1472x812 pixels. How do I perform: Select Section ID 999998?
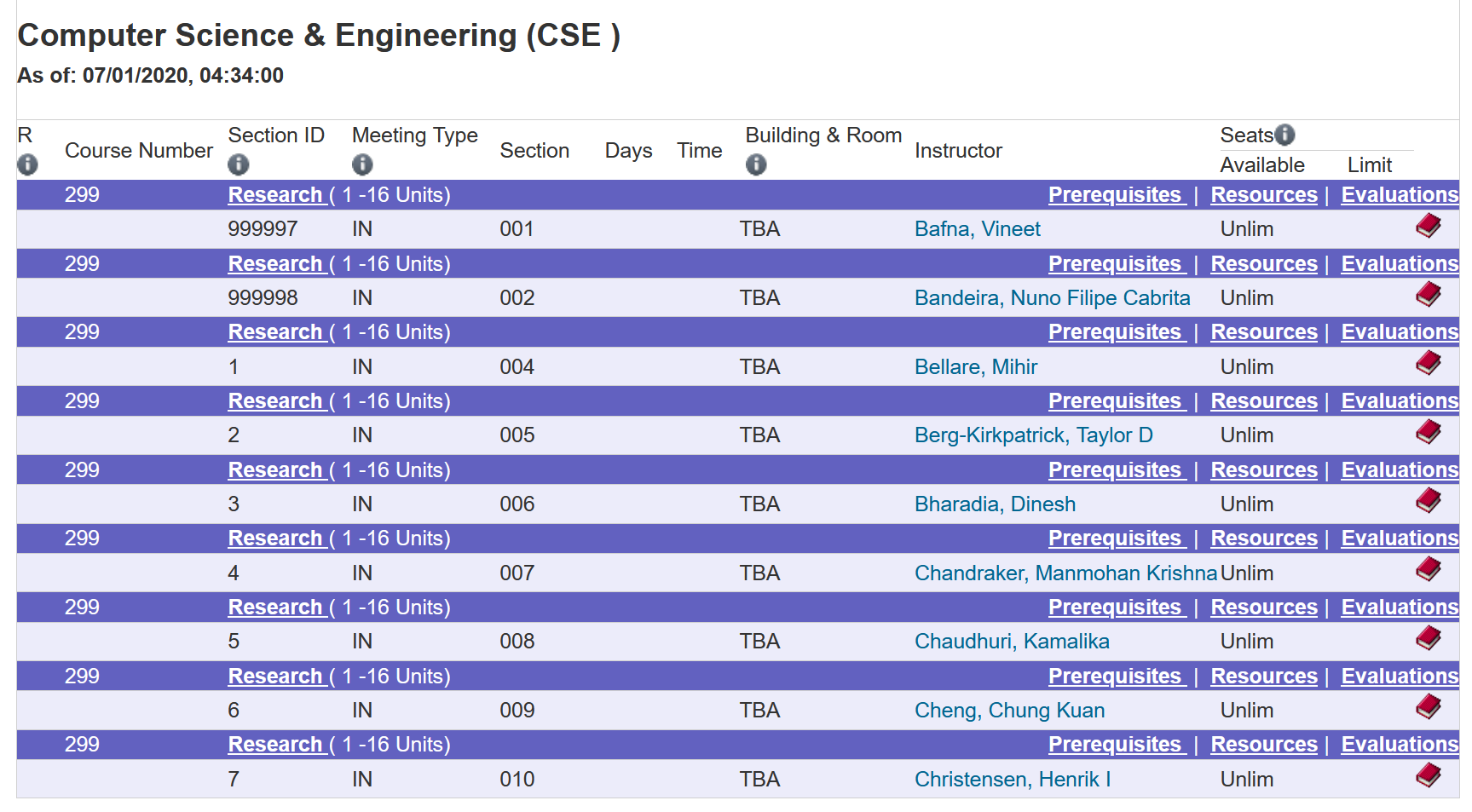[x=263, y=298]
